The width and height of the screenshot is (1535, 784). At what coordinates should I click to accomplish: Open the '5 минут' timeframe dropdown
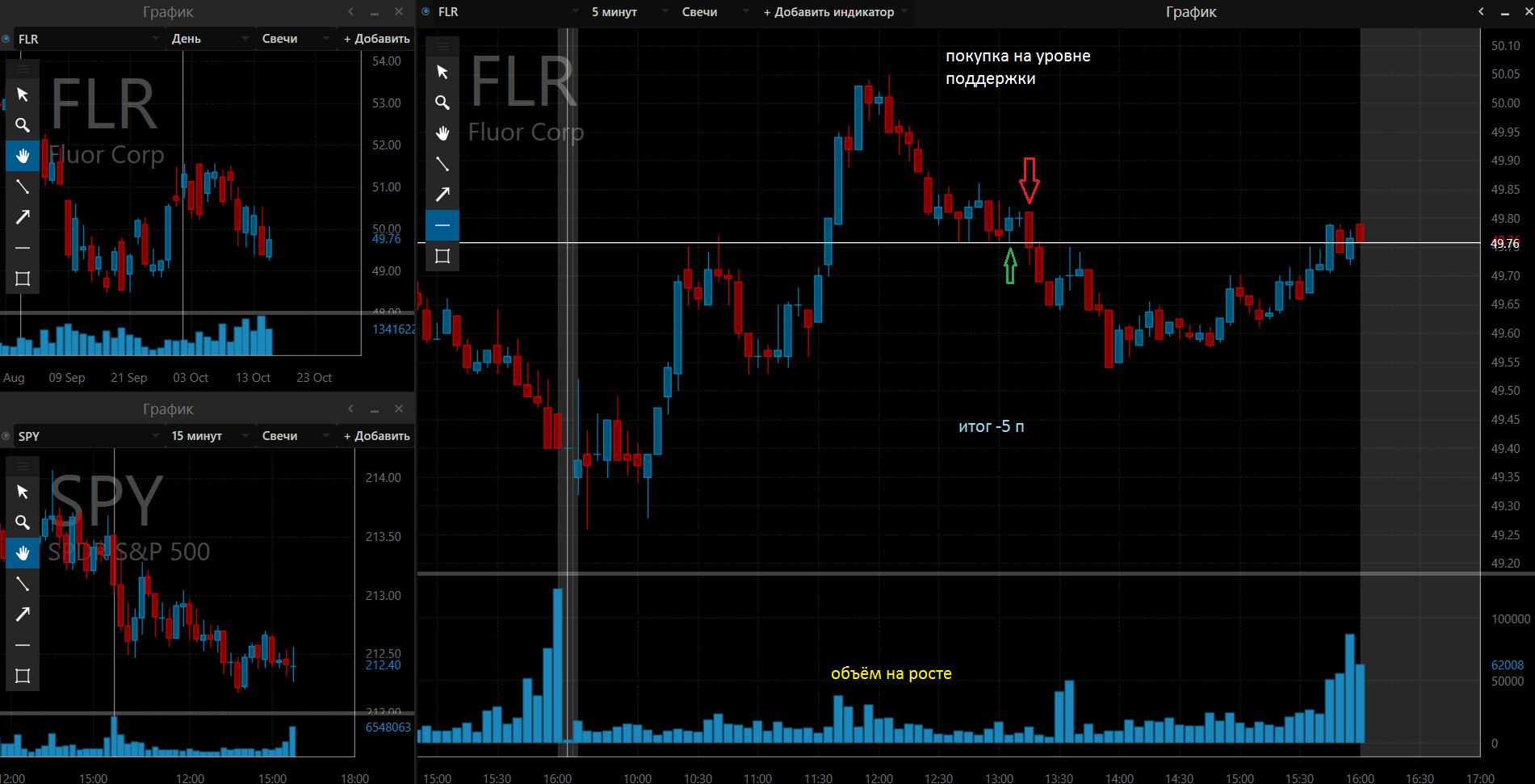[630, 12]
